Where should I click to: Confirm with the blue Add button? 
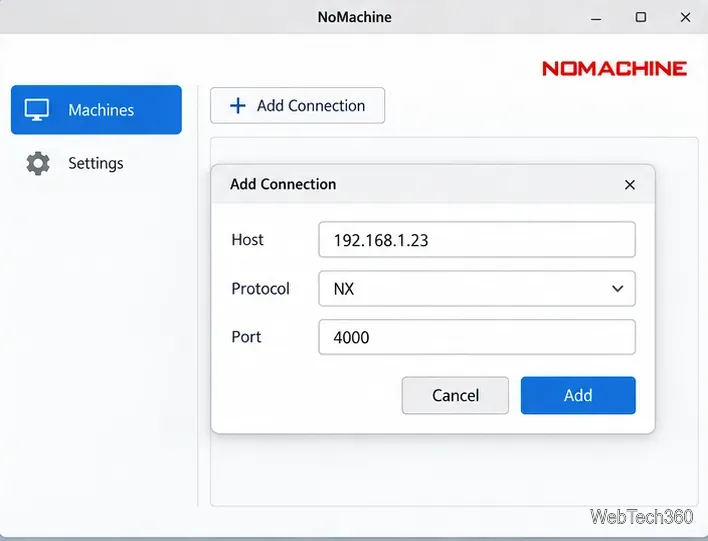(x=578, y=395)
